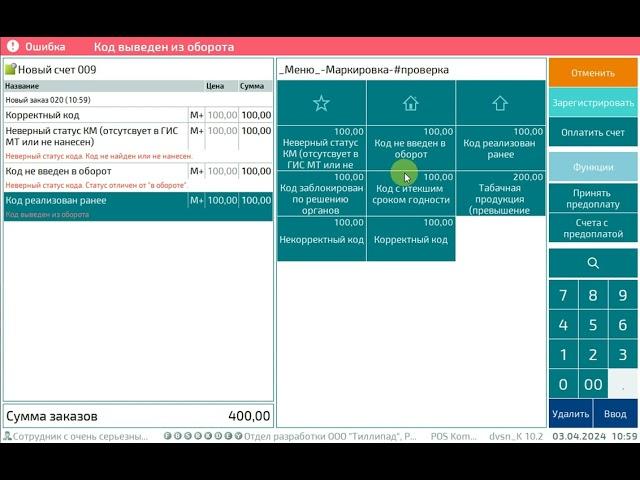Select highlighted line Код реализован ранее

pyautogui.click(x=138, y=206)
